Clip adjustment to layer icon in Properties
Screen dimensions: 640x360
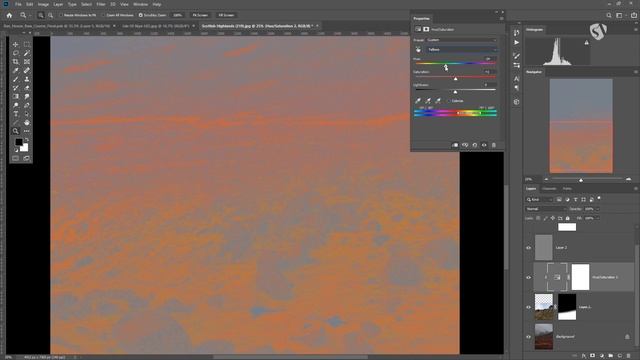point(455,145)
